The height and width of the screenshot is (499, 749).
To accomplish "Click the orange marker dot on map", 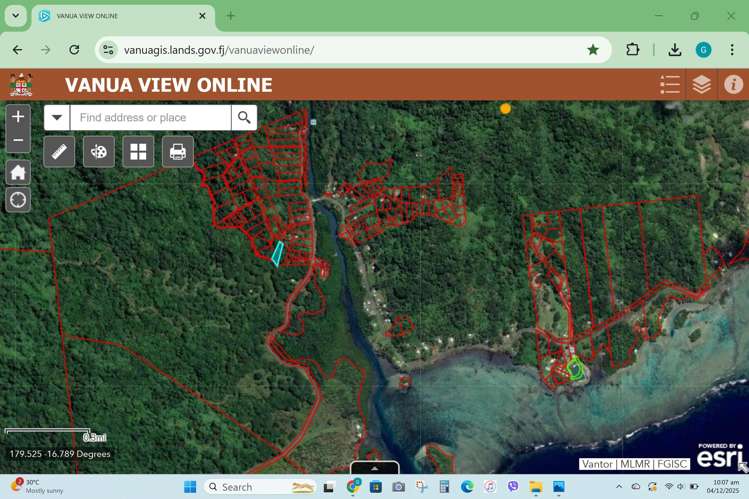I will (505, 109).
